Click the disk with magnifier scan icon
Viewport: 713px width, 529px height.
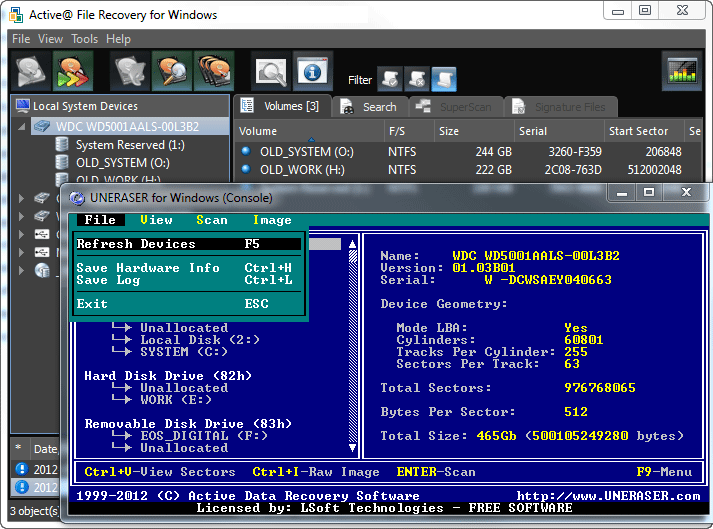[x=172, y=71]
